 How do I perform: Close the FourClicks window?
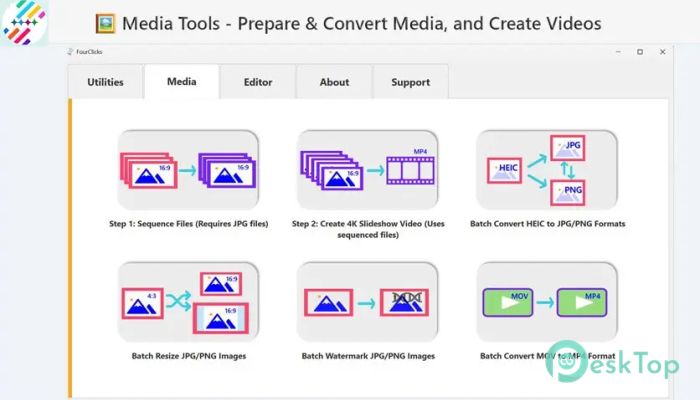coord(662,52)
